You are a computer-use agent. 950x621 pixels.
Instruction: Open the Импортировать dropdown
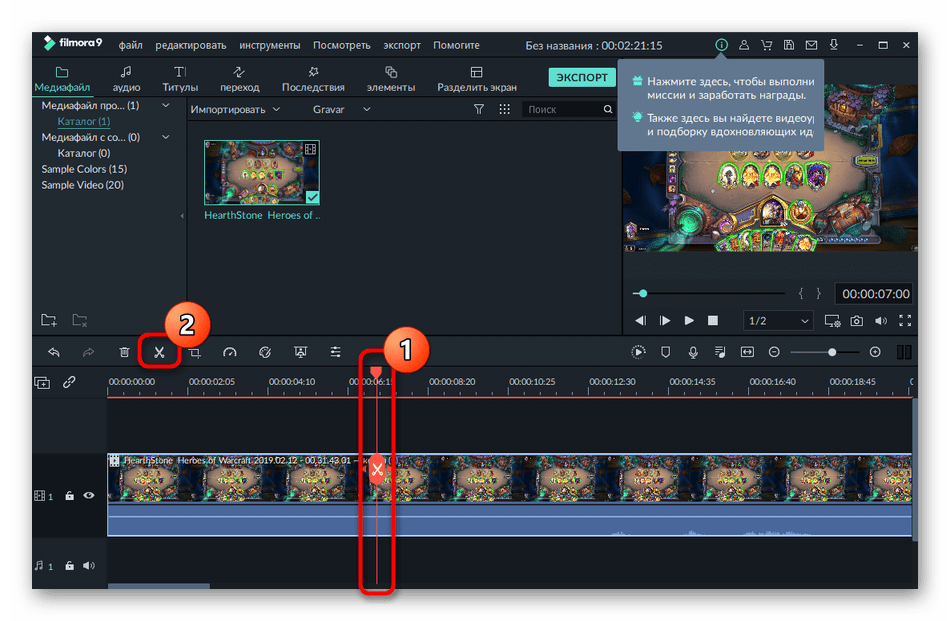tap(236, 109)
